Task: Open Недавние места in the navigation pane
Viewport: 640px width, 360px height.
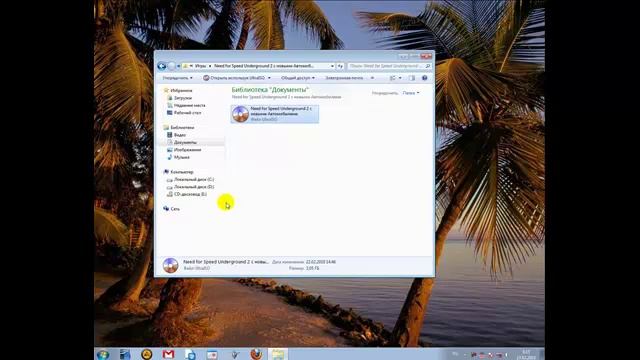Action: point(189,105)
